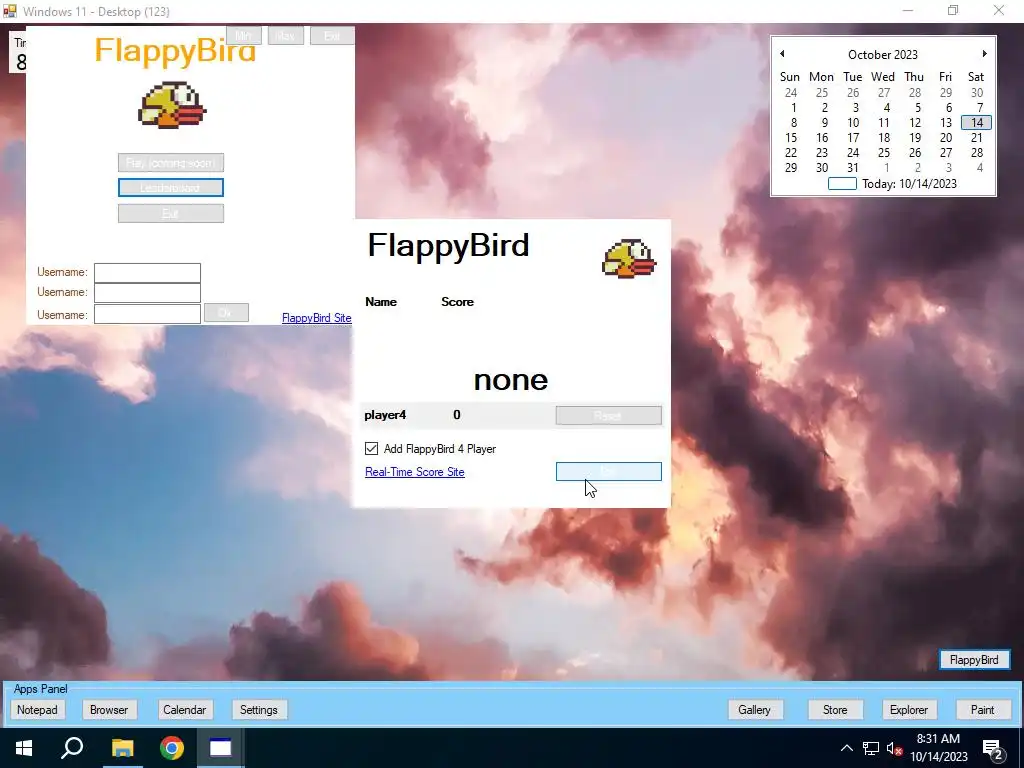
Task: Go to next month in calendar
Action: point(985,54)
